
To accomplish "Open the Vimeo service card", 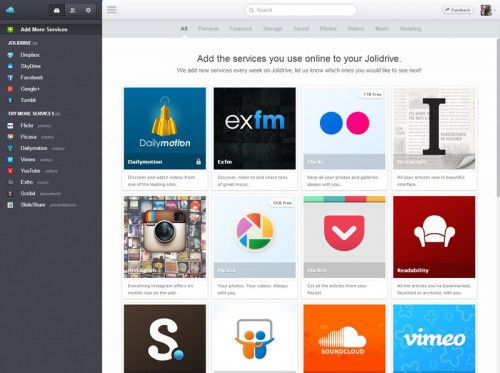I will (x=434, y=339).
